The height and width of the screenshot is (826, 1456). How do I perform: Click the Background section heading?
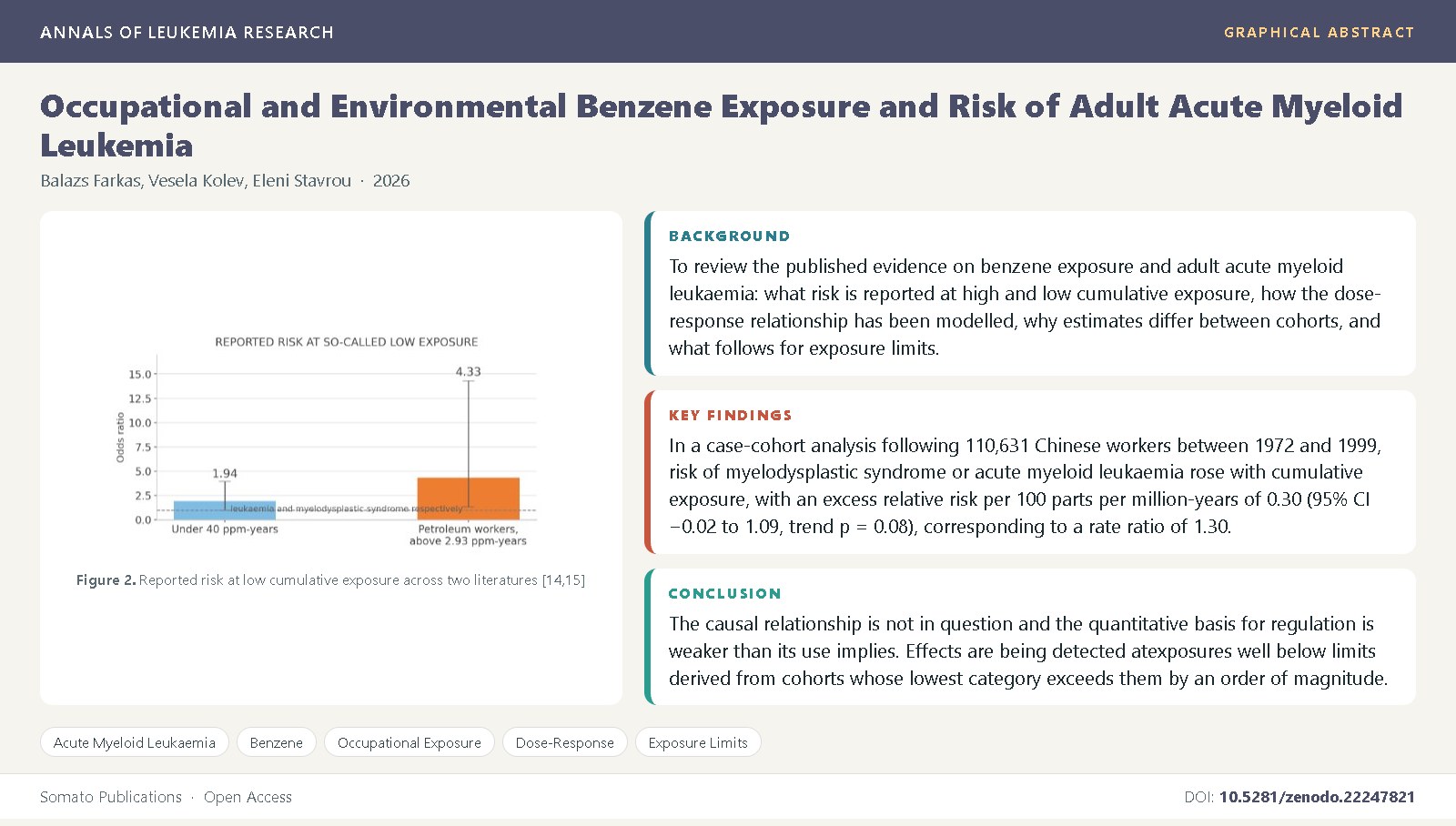tap(730, 236)
